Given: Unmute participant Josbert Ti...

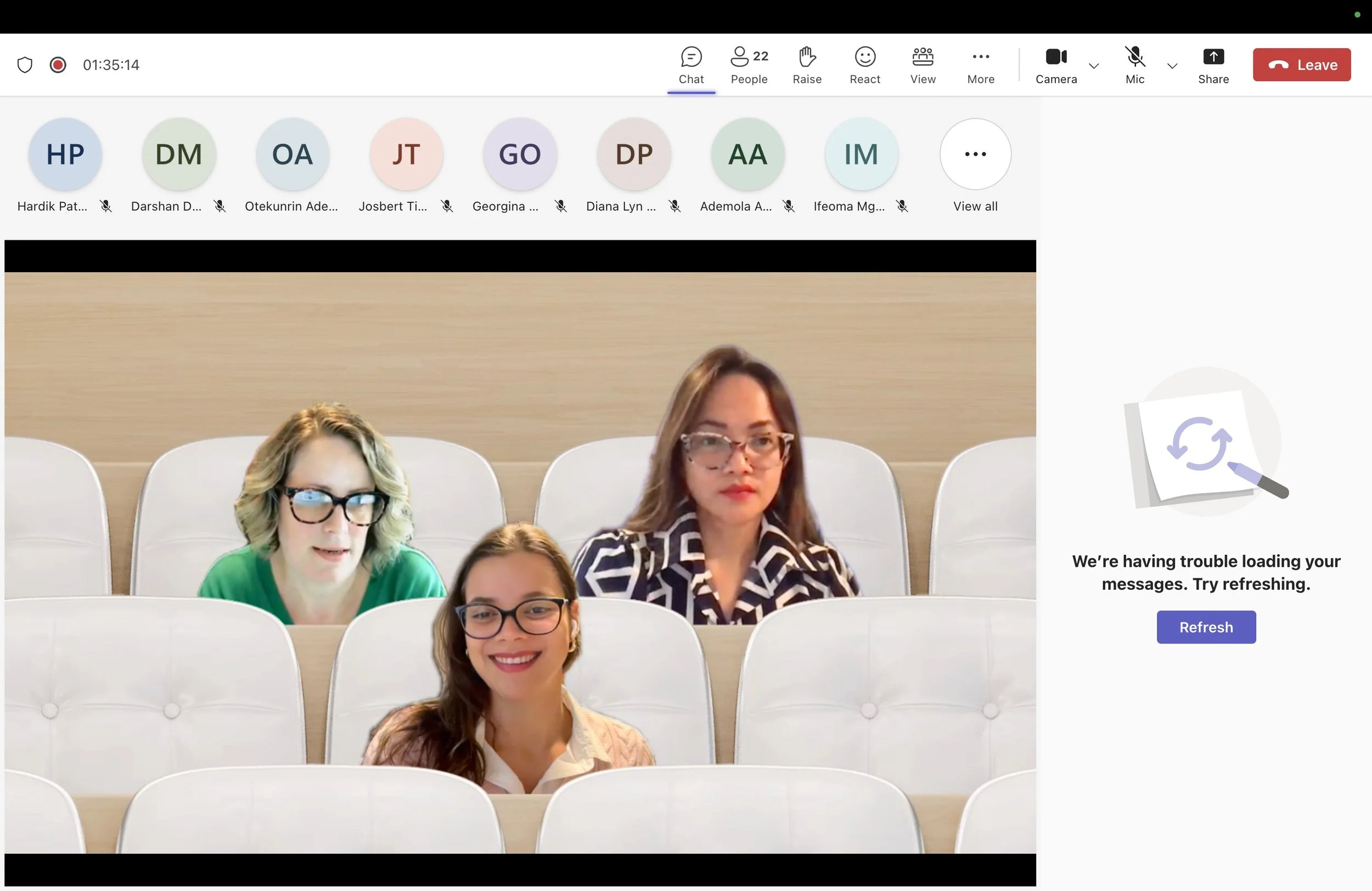Looking at the screenshot, I should (447, 206).
